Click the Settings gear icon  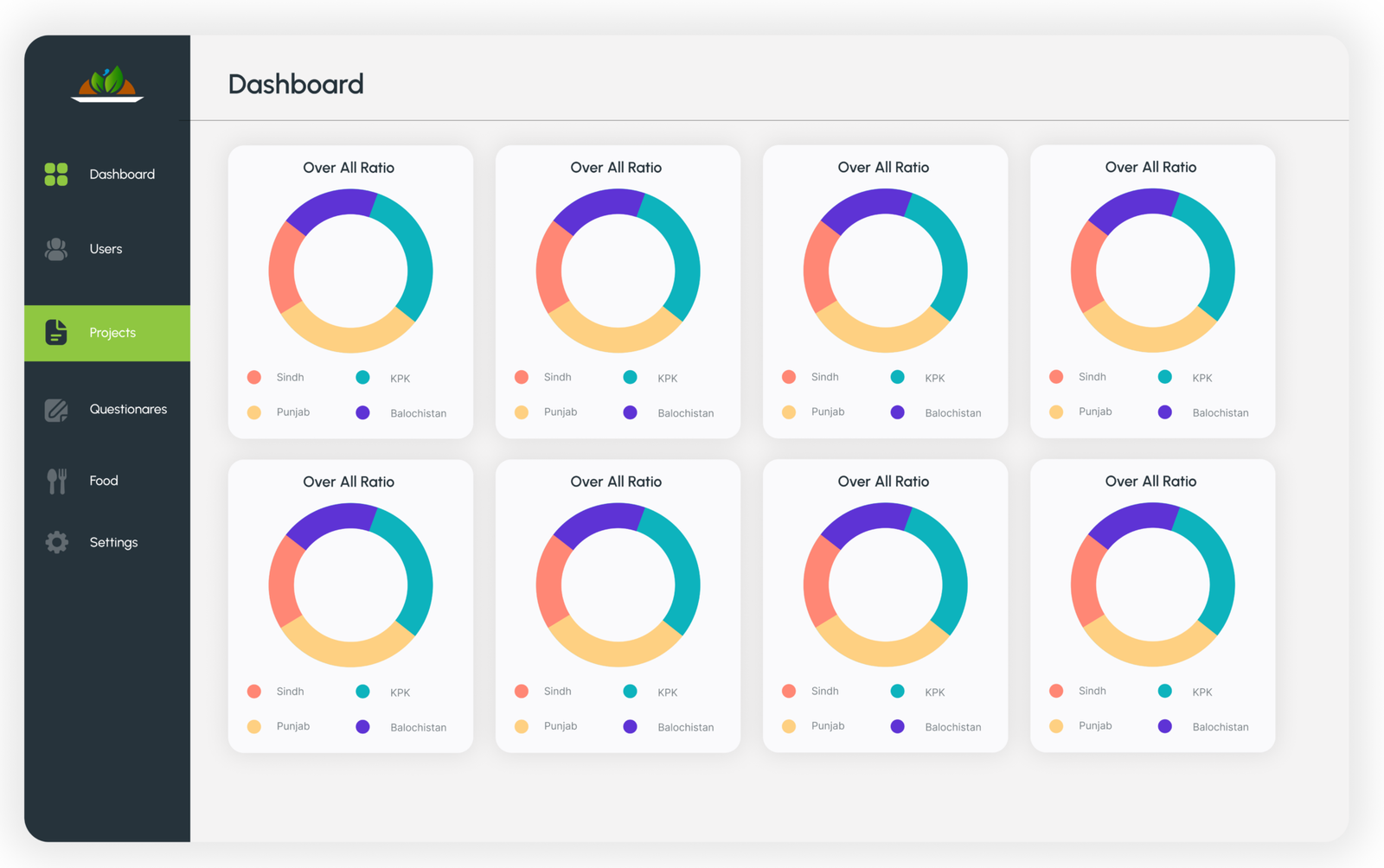pos(57,542)
